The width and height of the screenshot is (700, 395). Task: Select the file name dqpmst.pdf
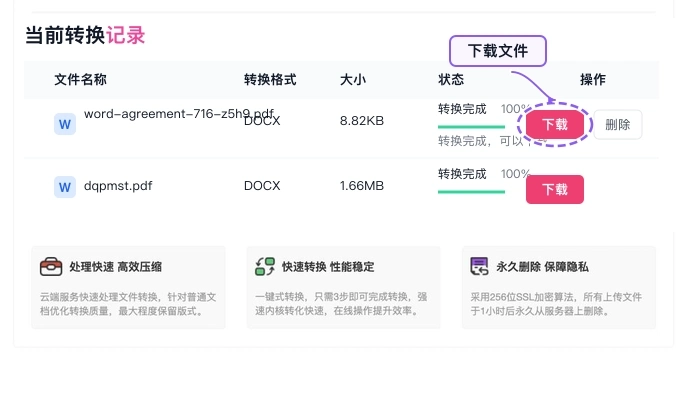(118, 186)
